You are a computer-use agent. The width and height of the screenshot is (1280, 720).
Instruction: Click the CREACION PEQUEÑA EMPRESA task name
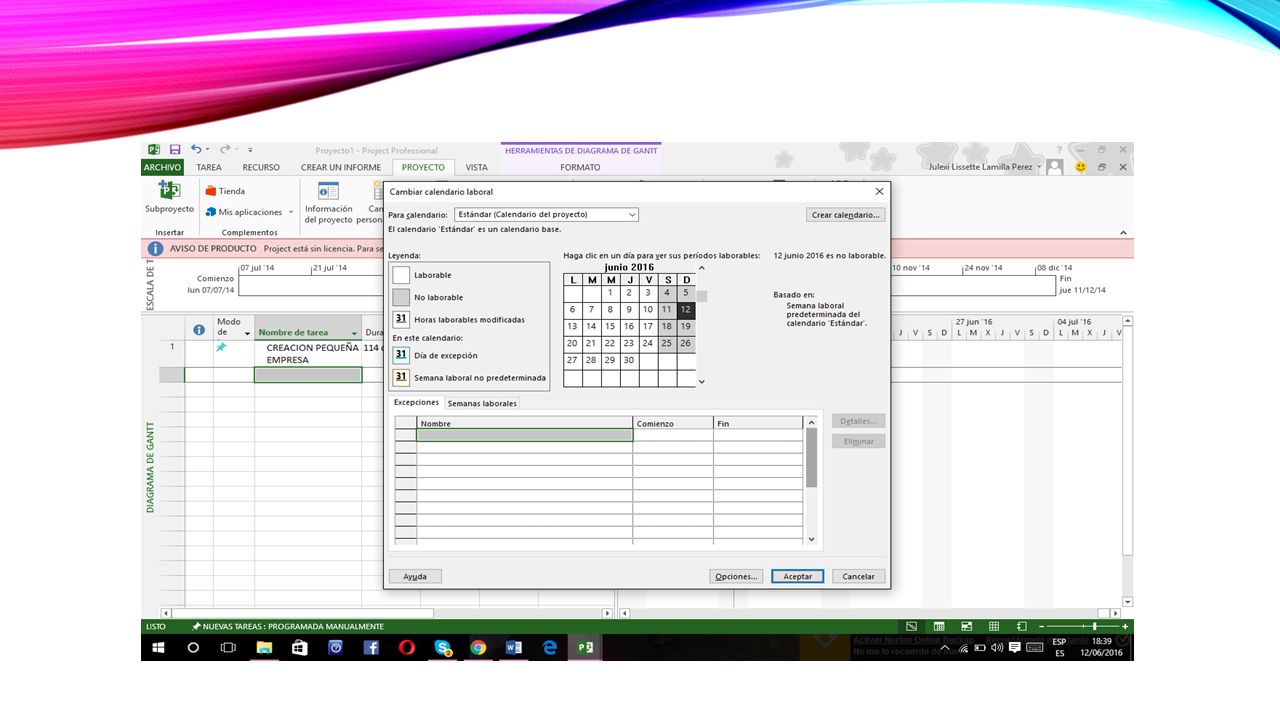[x=312, y=353]
